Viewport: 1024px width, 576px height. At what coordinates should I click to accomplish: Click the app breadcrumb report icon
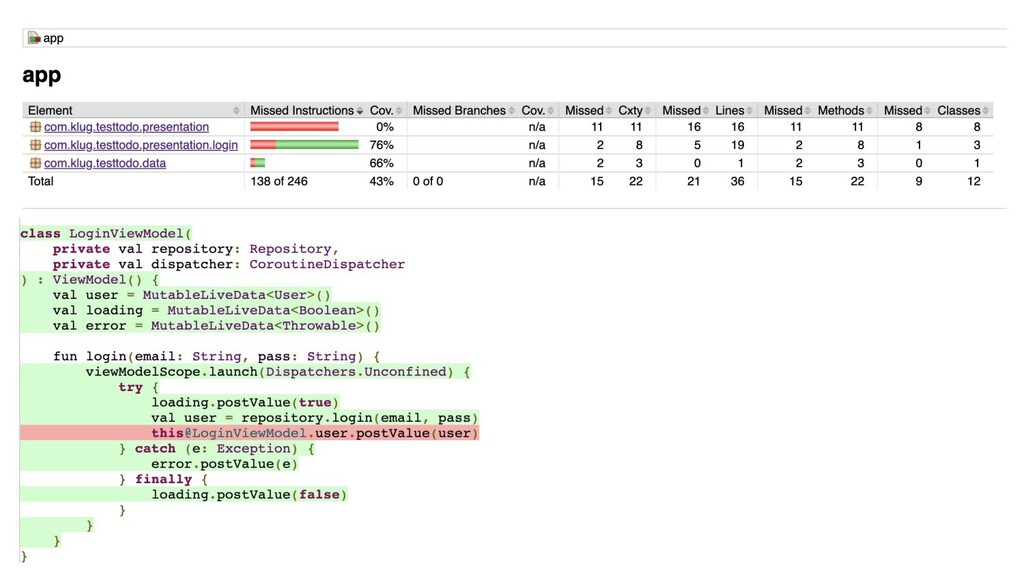pyautogui.click(x=34, y=38)
